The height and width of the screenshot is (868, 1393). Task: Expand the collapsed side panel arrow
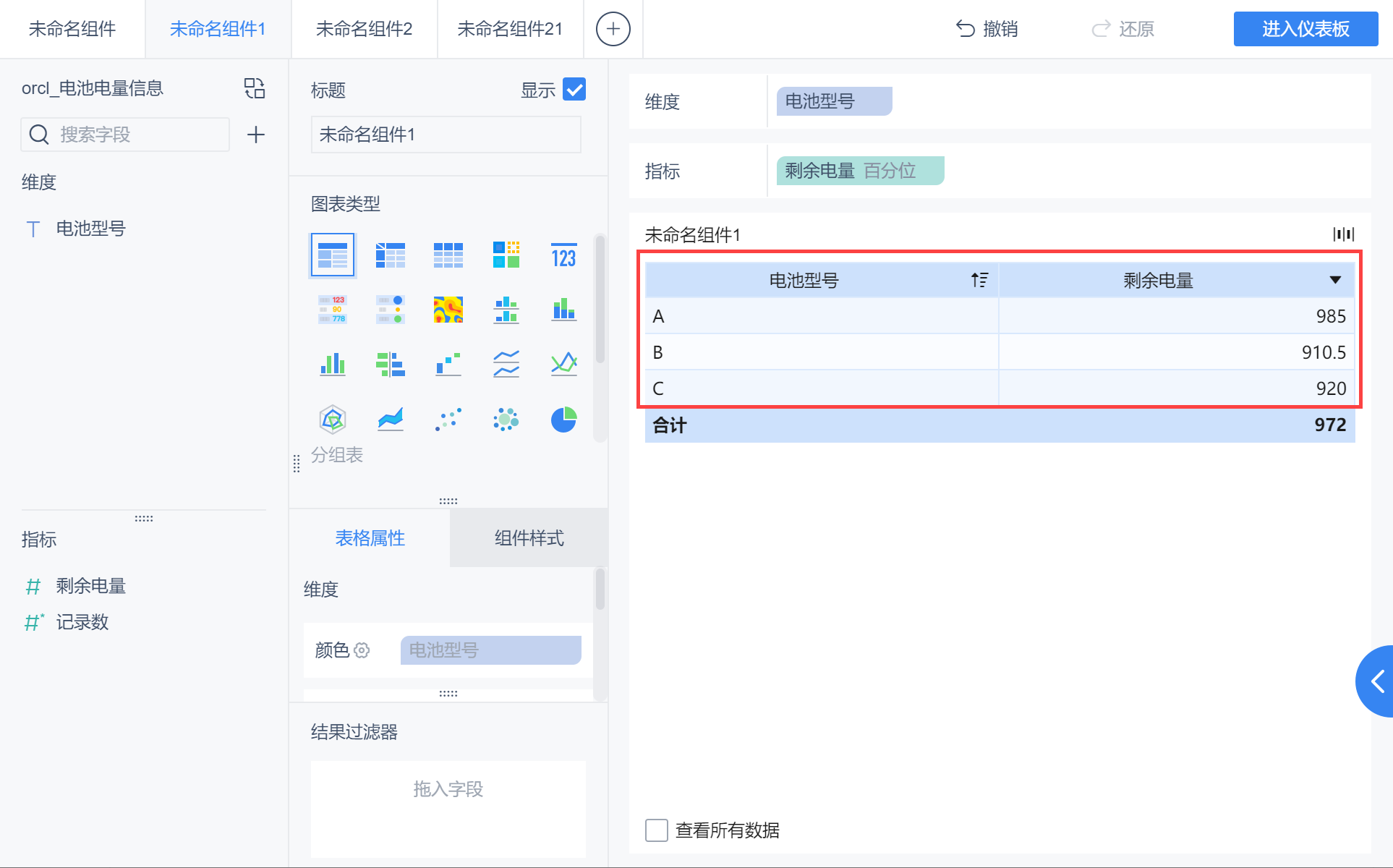click(x=1377, y=681)
